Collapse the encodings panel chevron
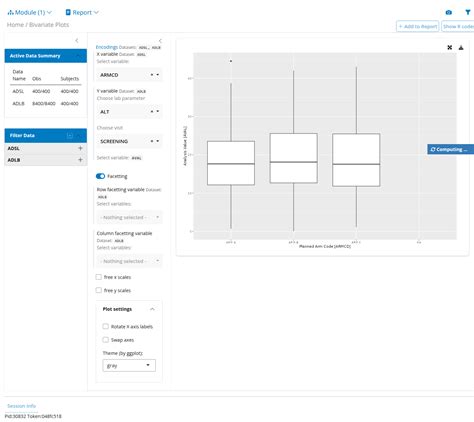 pos(160,41)
